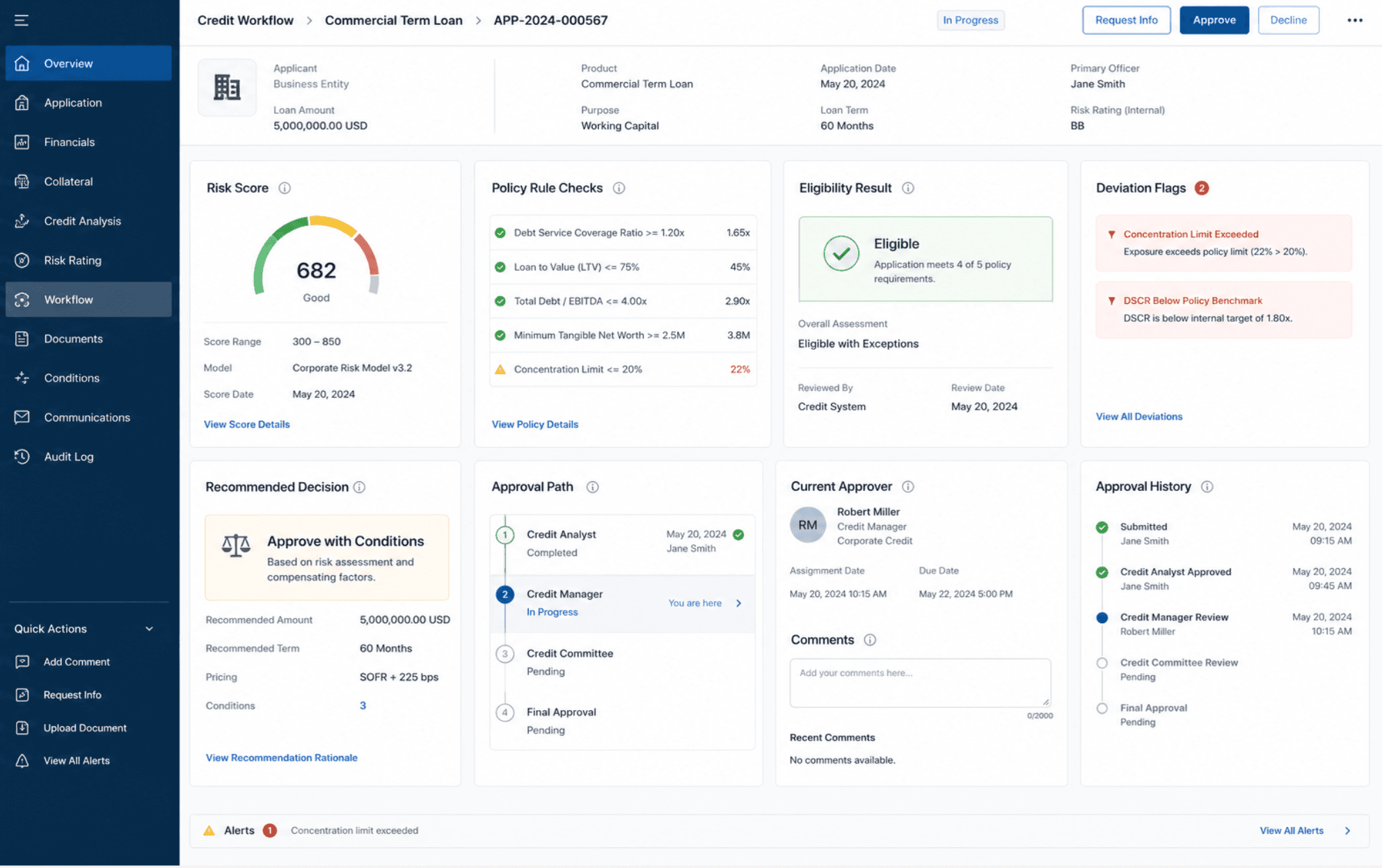
Task: Open View Policy Details link
Action: [534, 424]
